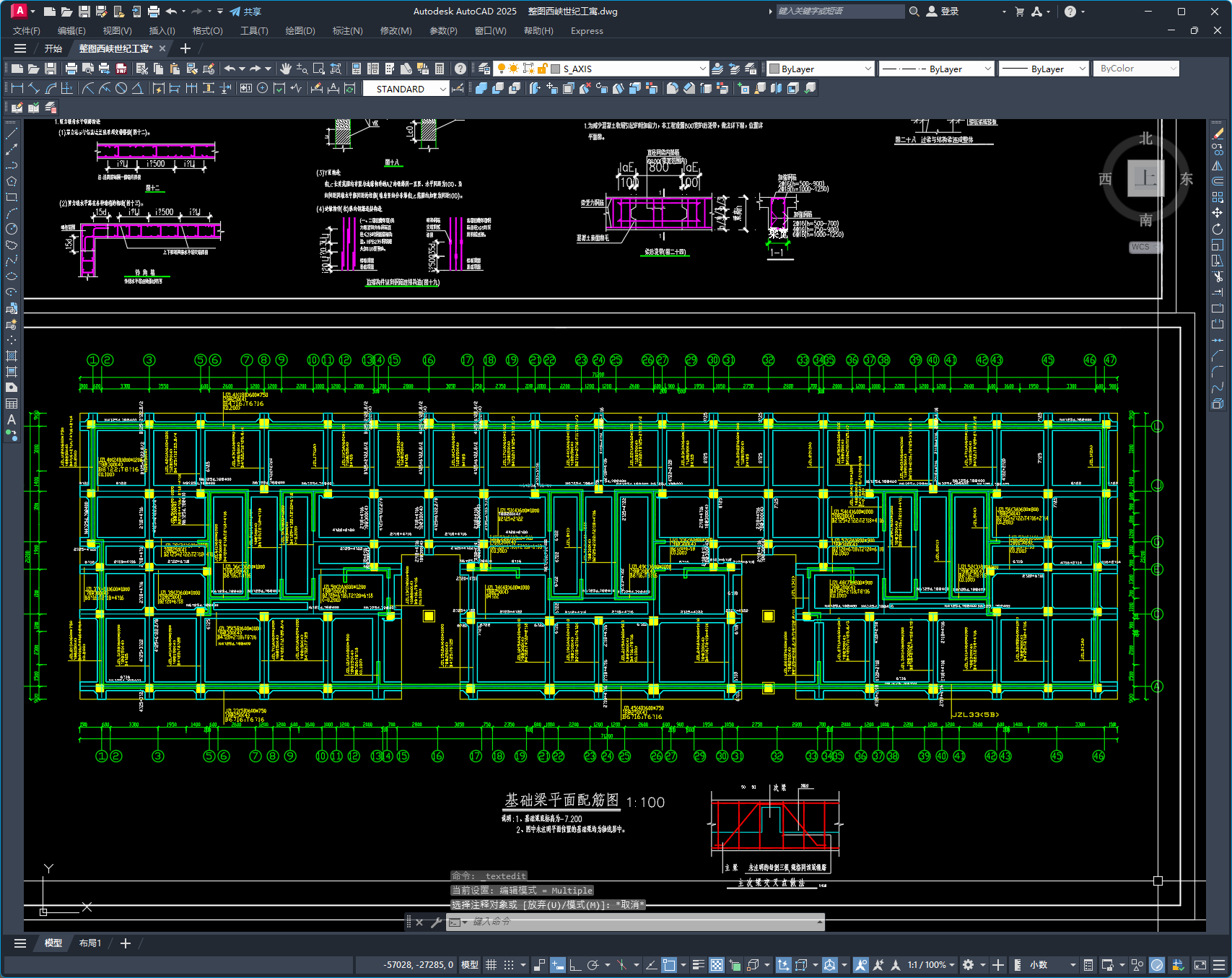Expand the STANDARD dimension style dropdown
The image size is (1232, 978).
pyautogui.click(x=443, y=89)
